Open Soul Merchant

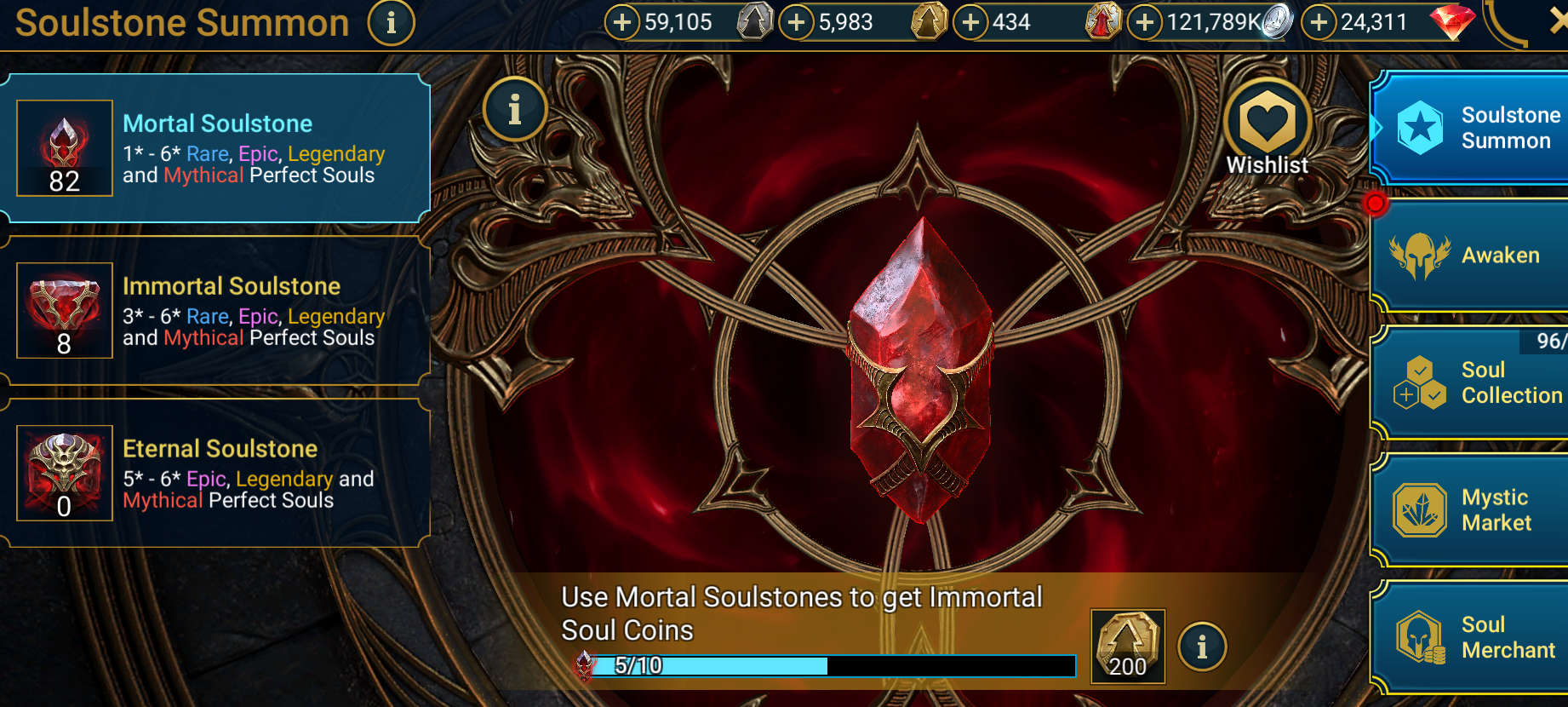point(1470,637)
